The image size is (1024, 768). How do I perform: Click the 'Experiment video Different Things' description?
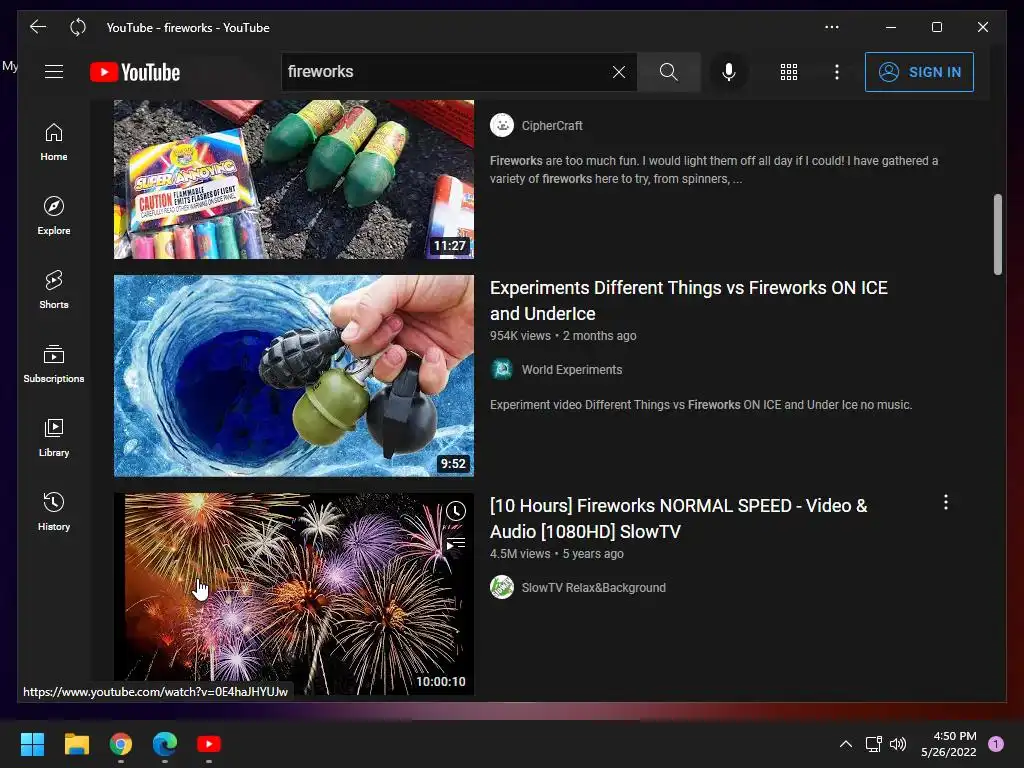tap(701, 405)
